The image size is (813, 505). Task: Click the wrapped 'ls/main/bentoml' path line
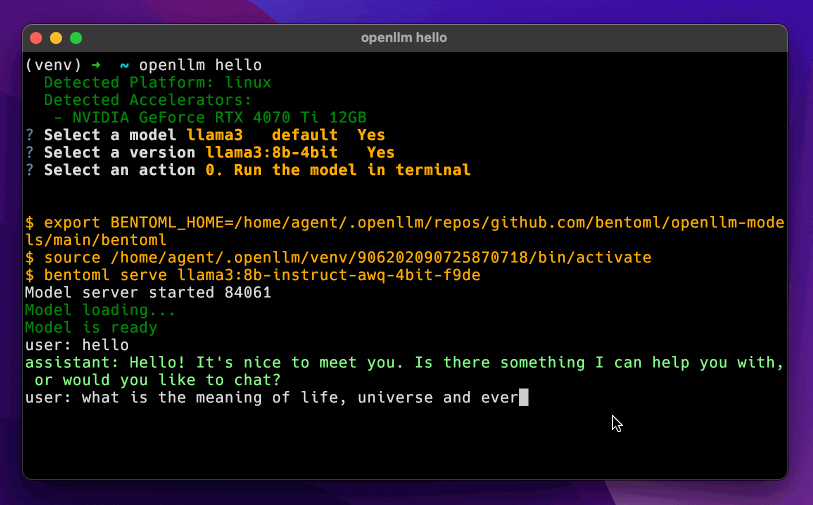point(96,240)
